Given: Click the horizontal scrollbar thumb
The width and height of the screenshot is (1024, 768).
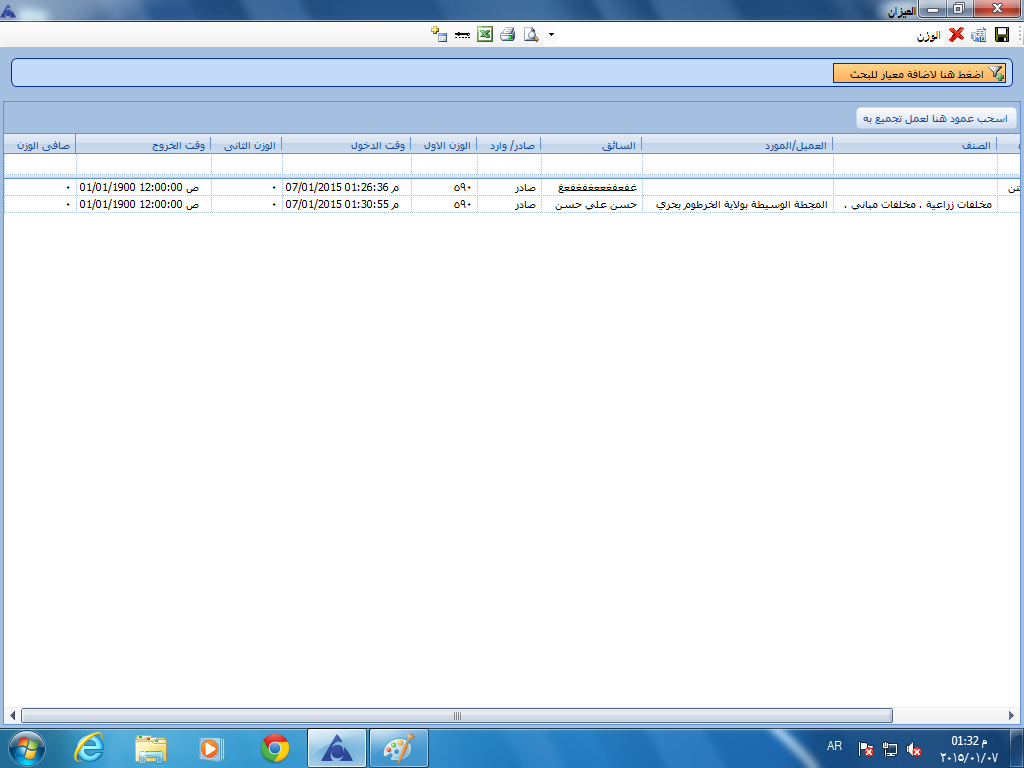Looking at the screenshot, I should 456,716.
